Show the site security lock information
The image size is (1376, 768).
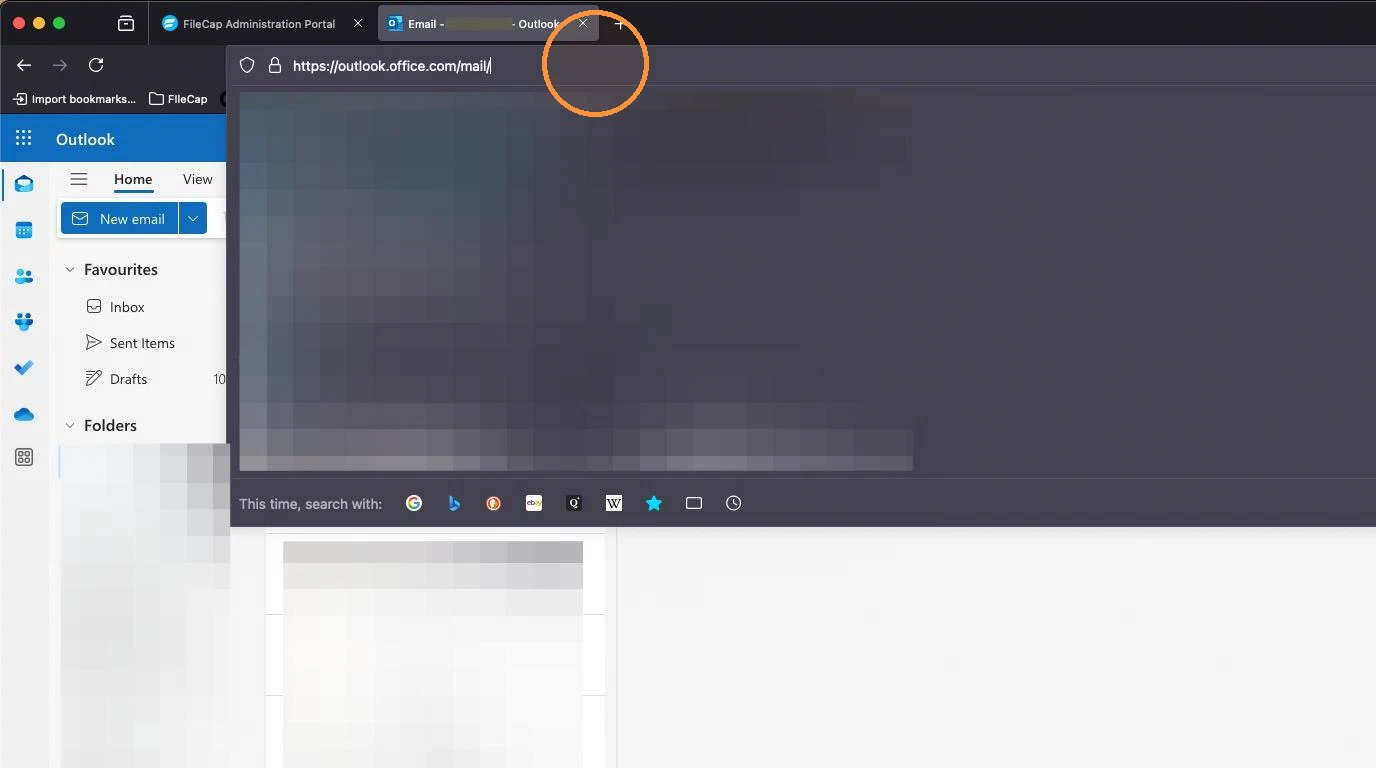[x=275, y=66]
